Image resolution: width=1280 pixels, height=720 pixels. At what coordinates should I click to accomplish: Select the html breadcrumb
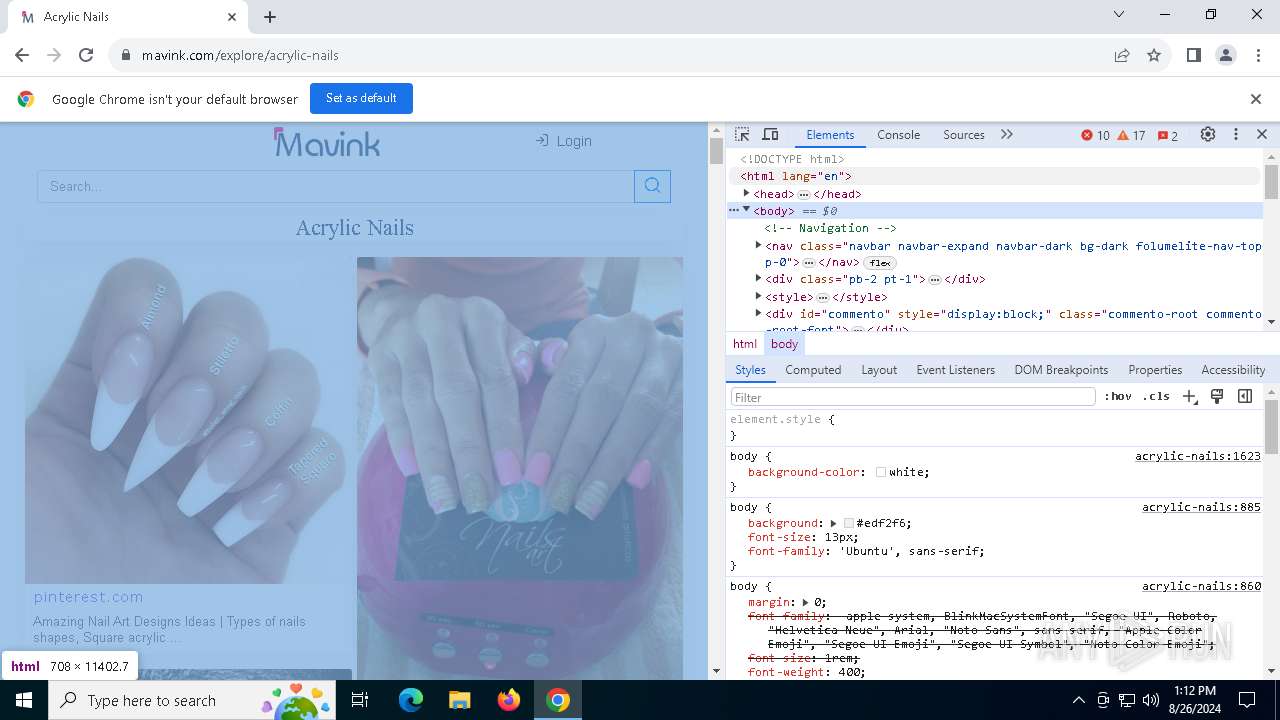pos(745,344)
